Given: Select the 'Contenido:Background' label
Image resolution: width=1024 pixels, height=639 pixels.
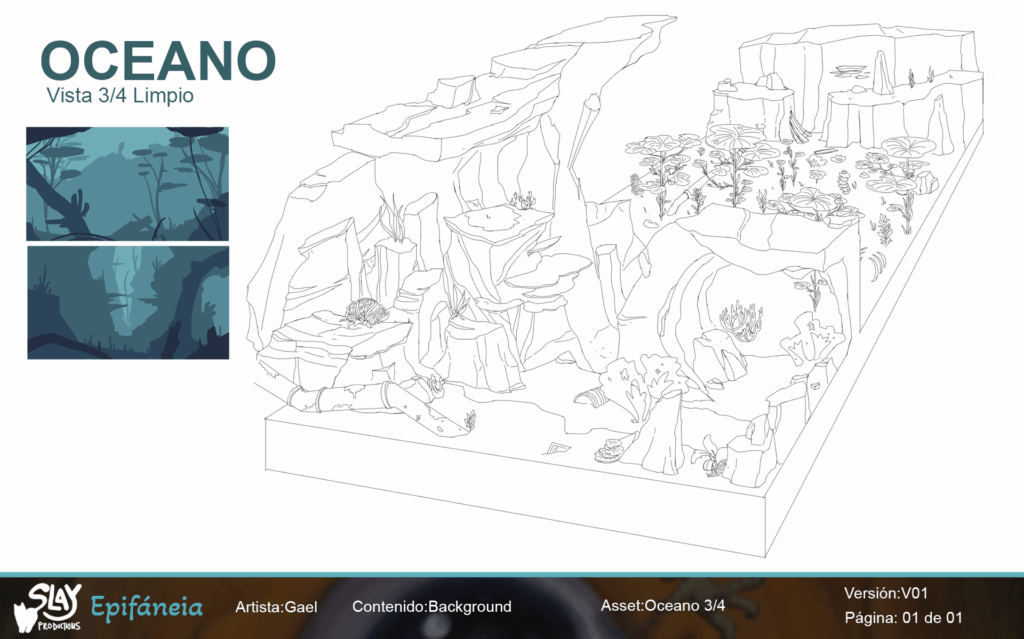Looking at the screenshot, I should (x=432, y=606).
